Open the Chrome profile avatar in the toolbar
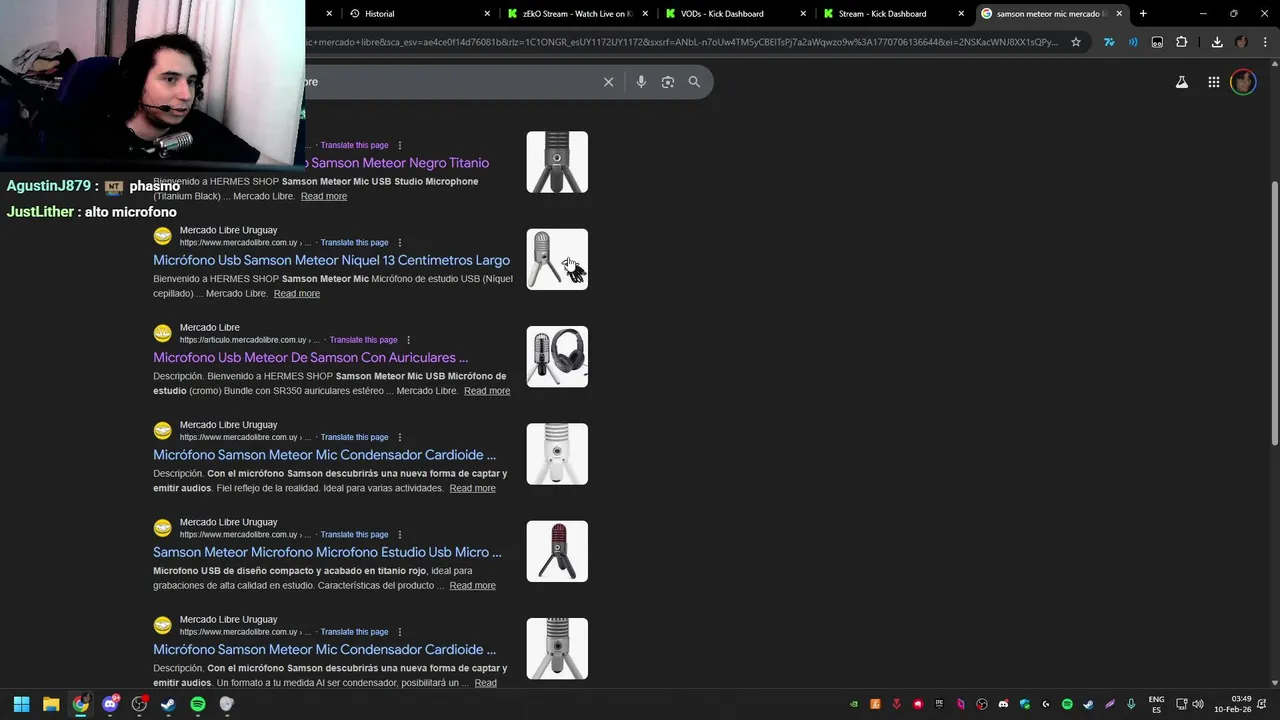Viewport: 1280px width, 720px height. click(1241, 42)
